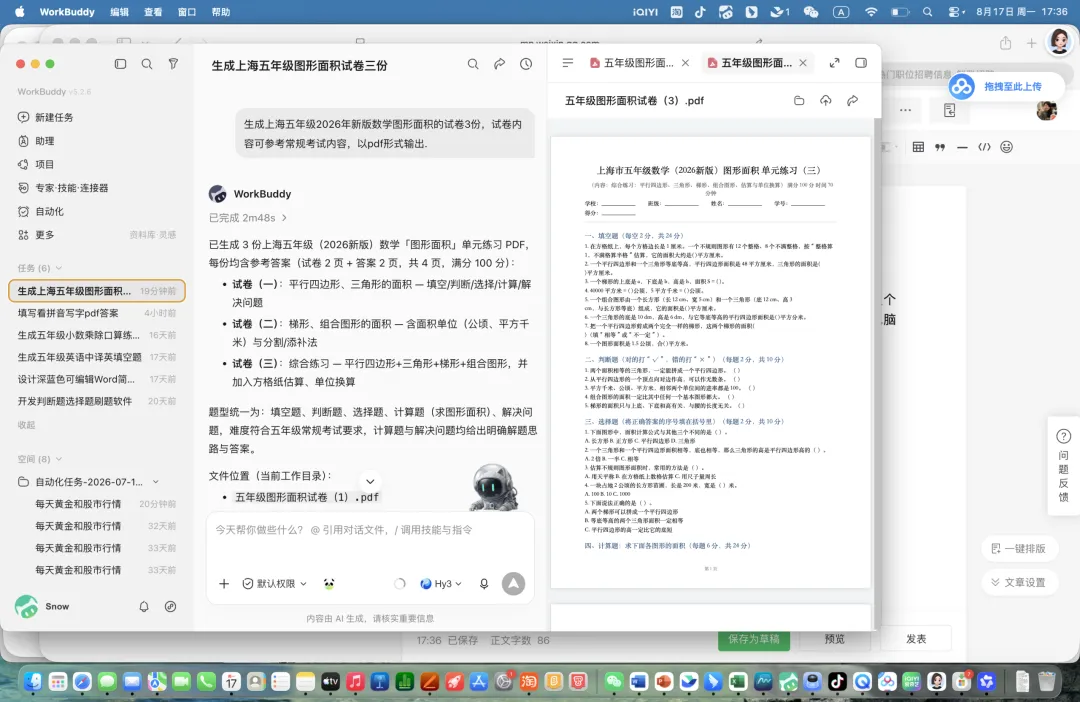Create a new task via 新建任务
This screenshot has width=1080, height=702.
coord(45,117)
